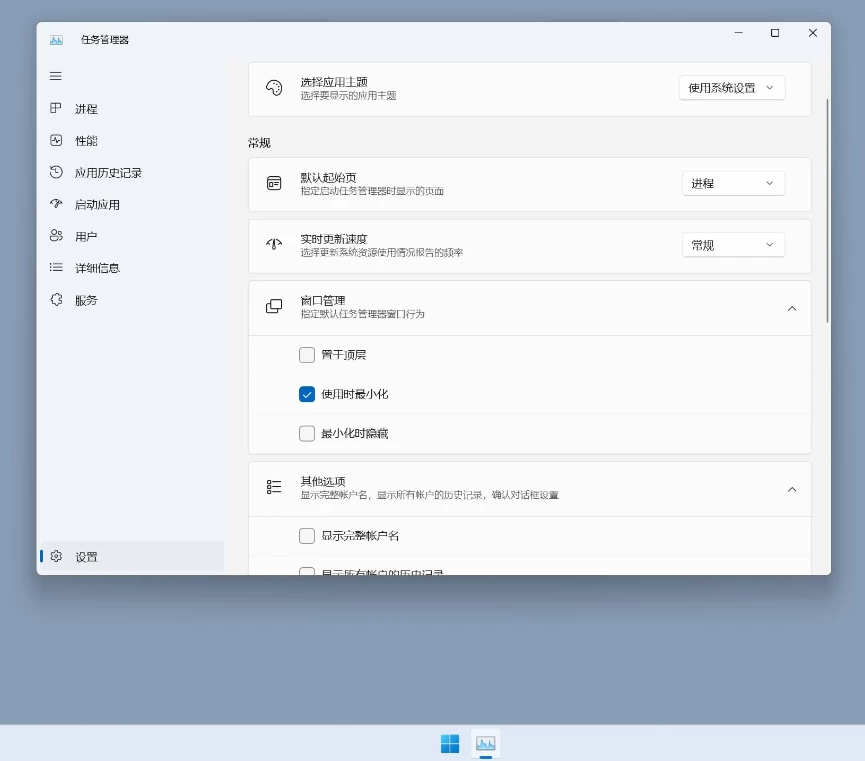This screenshot has width=865, height=761.
Task: Click the 启动应用 startup apps icon
Action: point(56,204)
